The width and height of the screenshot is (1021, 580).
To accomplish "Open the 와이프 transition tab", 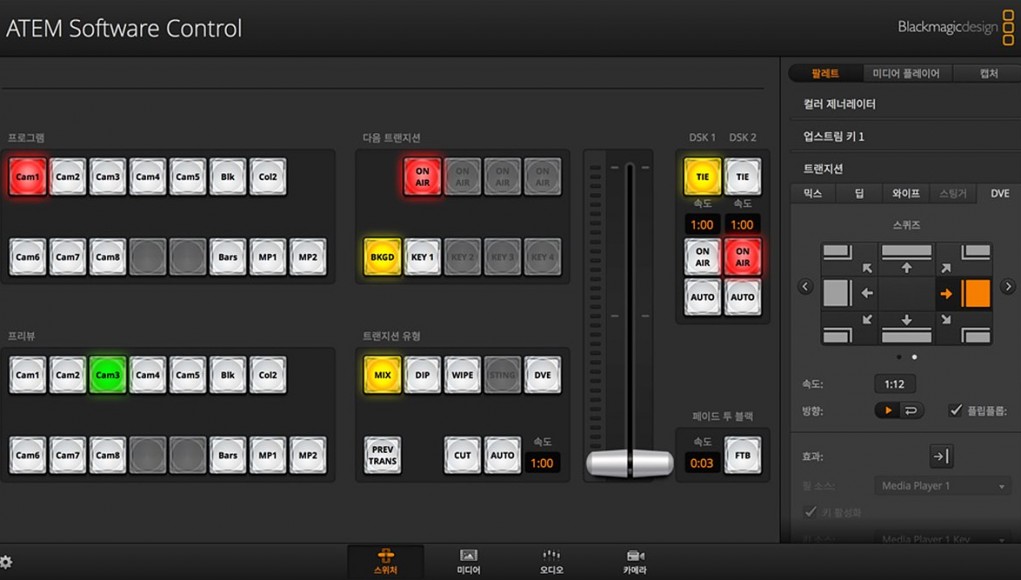I will pyautogui.click(x=906, y=193).
